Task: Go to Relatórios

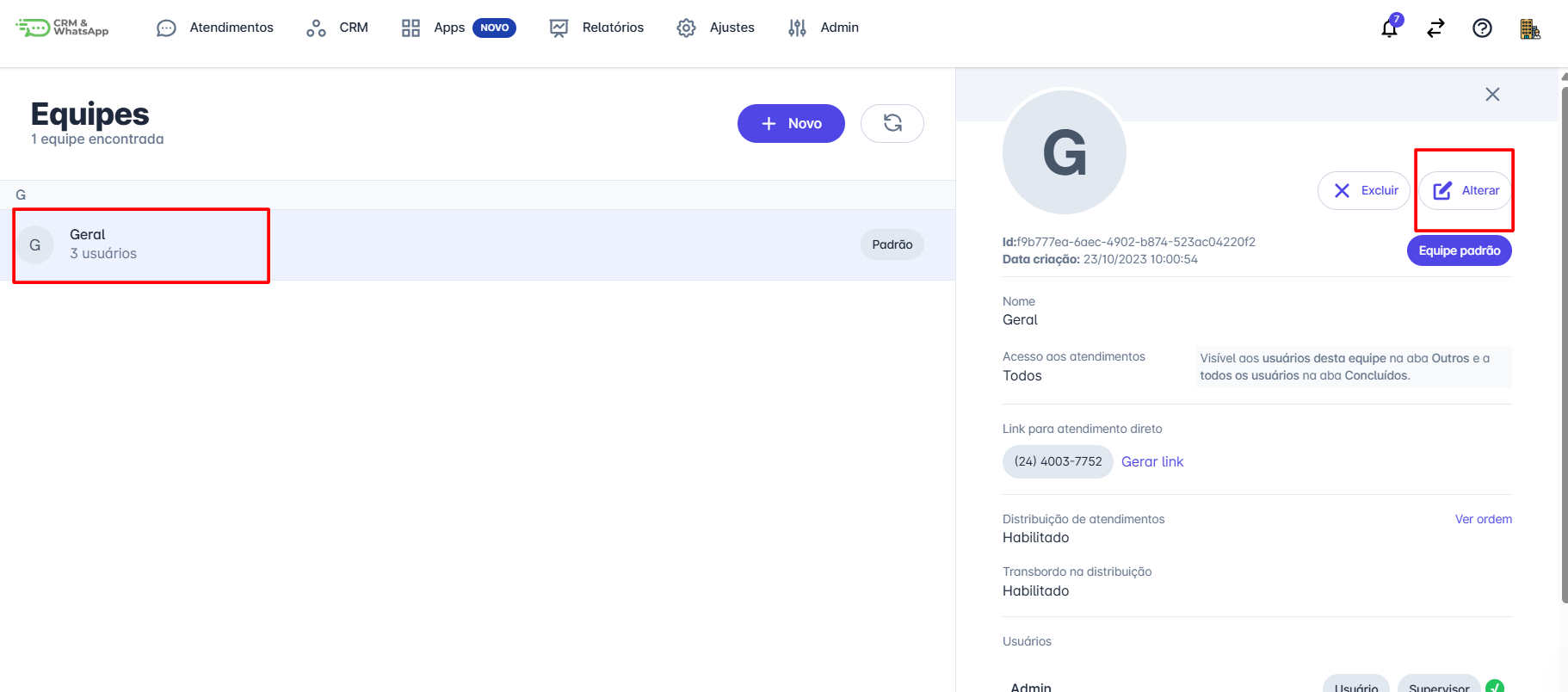Action: [x=596, y=28]
